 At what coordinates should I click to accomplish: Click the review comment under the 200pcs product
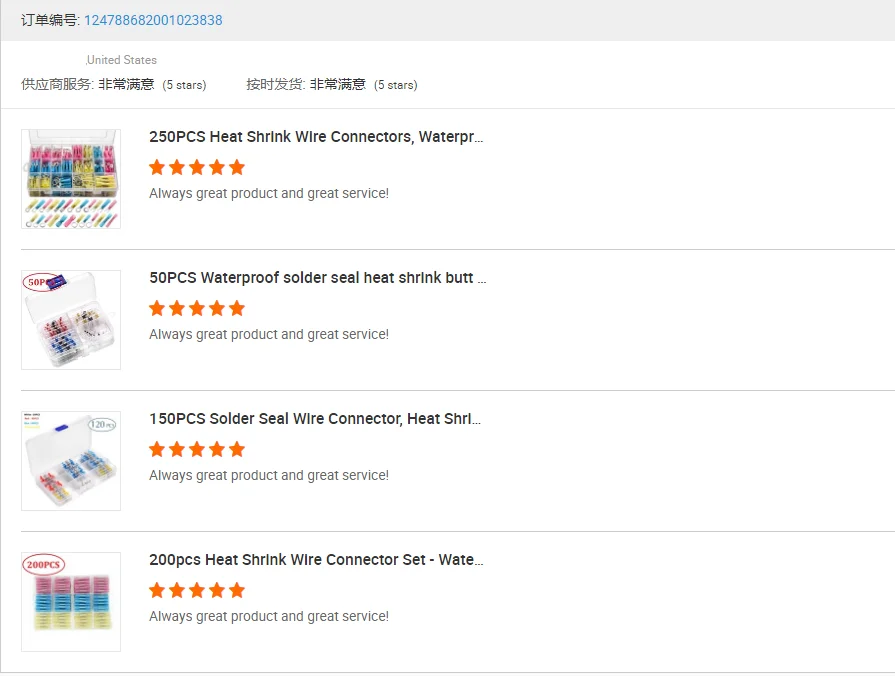pos(269,616)
